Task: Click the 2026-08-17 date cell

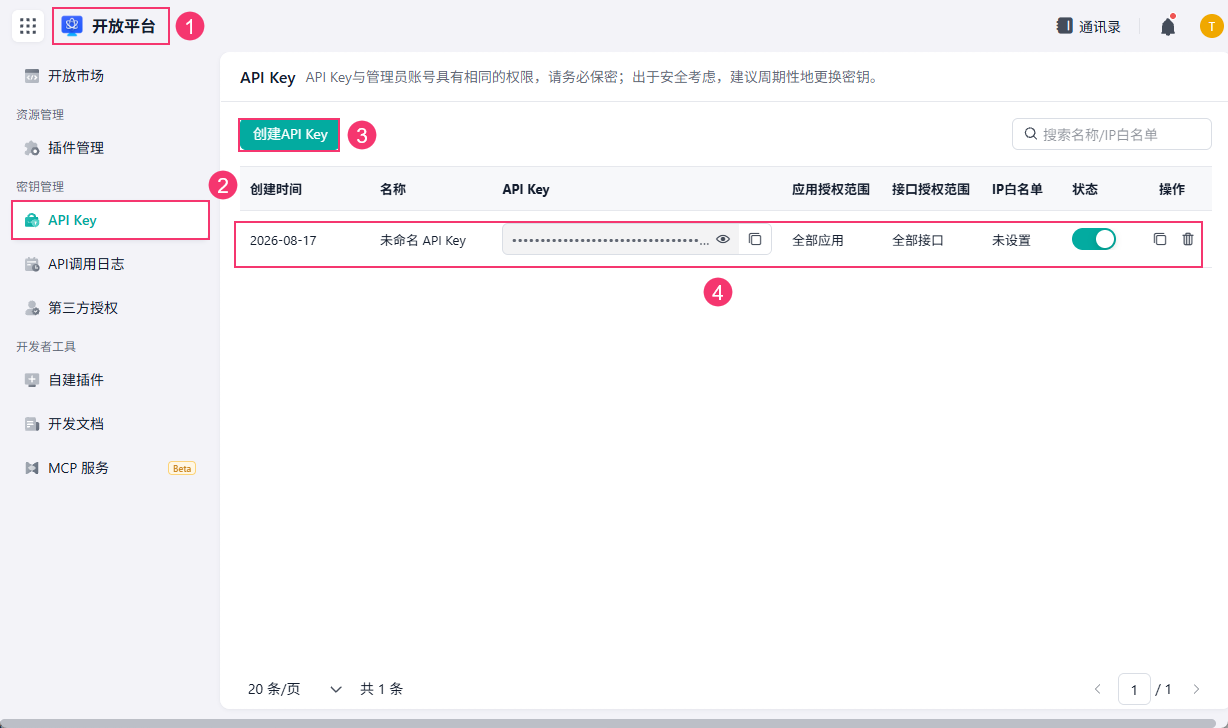Action: pos(283,240)
